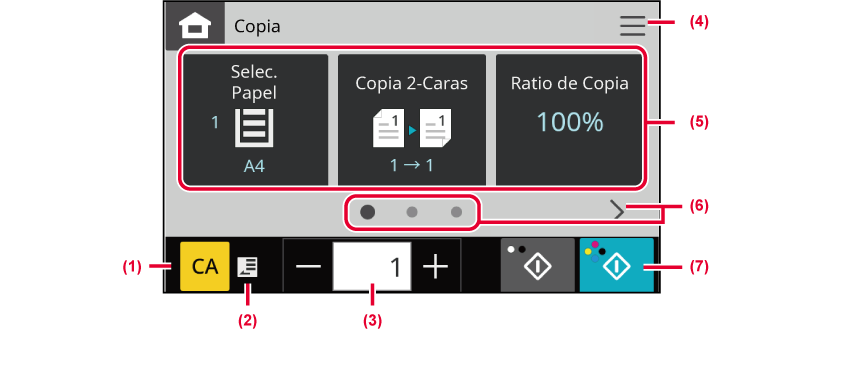Go to next page with right chevron
842x370 pixels.
click(619, 211)
